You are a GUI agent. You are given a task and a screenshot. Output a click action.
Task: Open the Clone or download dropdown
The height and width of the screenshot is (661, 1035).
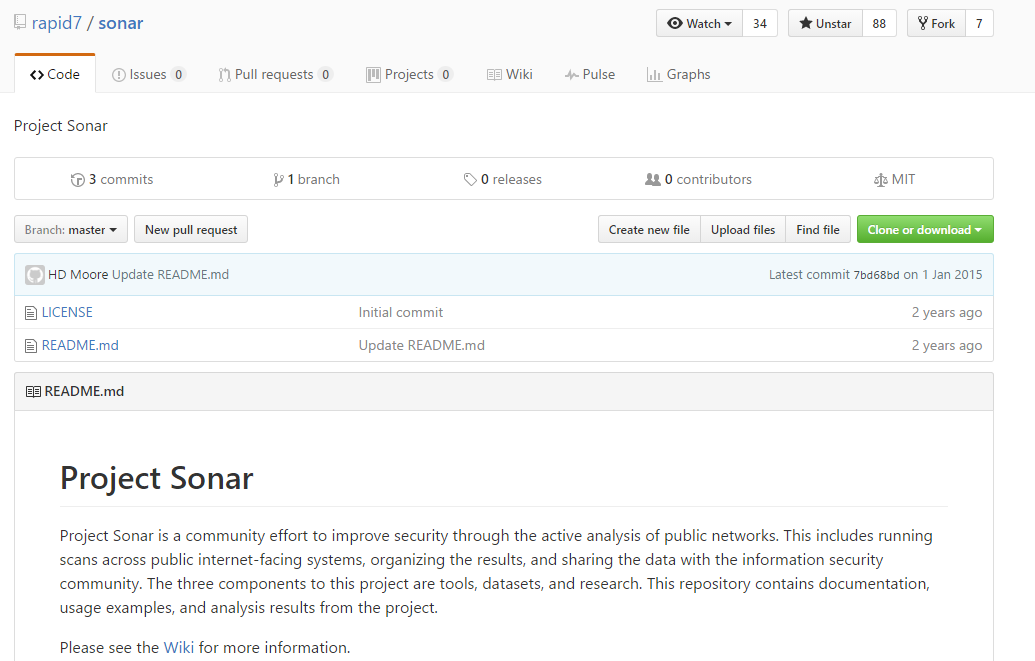(924, 230)
